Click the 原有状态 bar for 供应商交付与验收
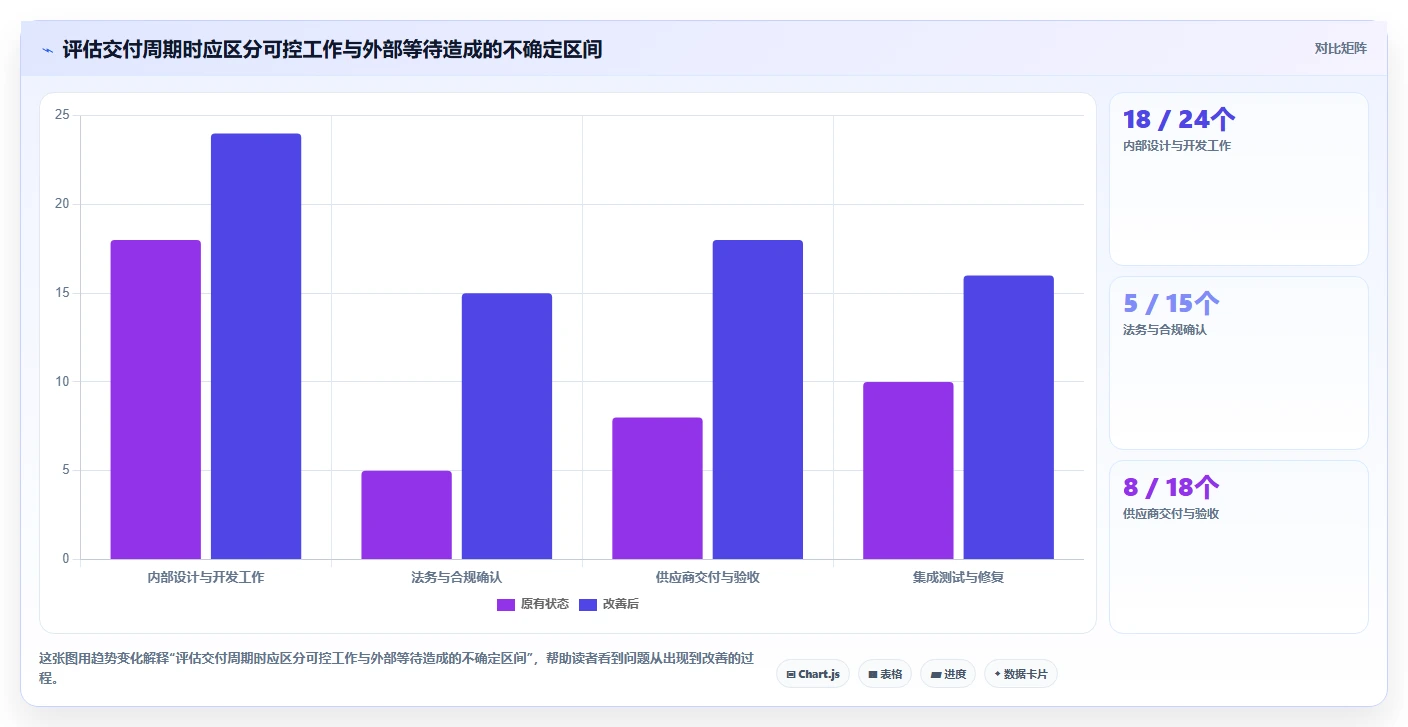The image size is (1408, 727). pyautogui.click(x=657, y=488)
